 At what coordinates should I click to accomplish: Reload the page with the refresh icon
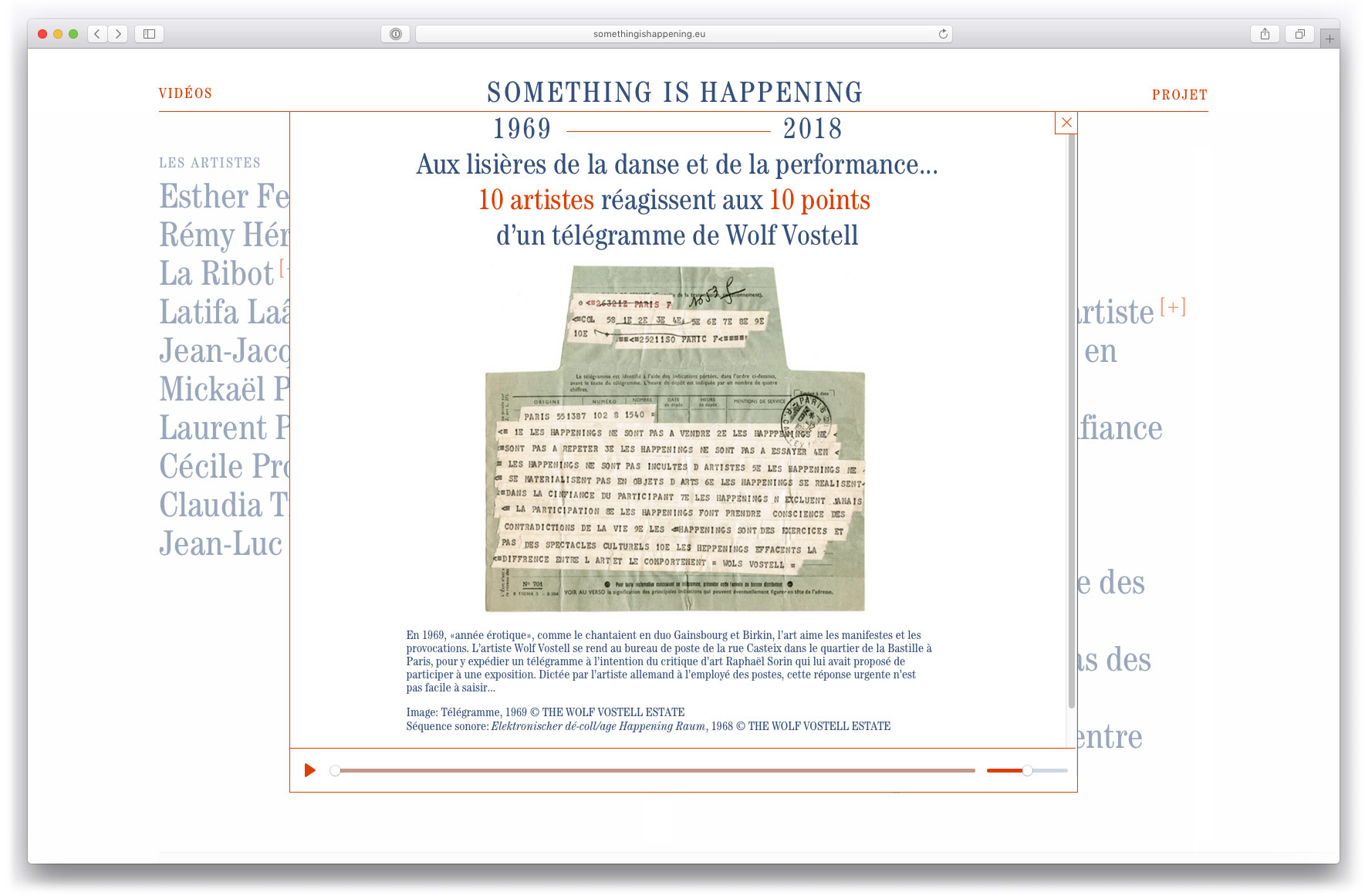[943, 34]
